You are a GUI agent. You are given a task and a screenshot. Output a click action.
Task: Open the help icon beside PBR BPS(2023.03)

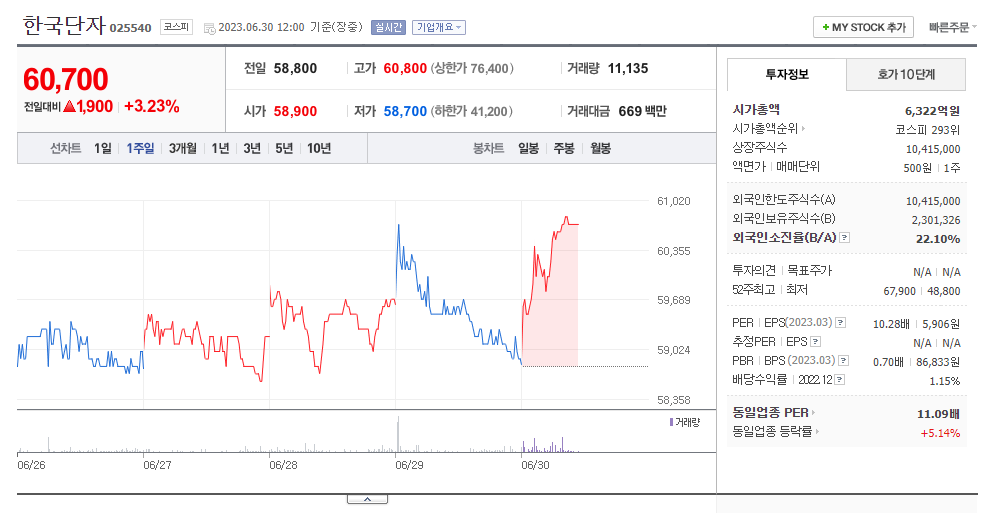click(x=844, y=361)
